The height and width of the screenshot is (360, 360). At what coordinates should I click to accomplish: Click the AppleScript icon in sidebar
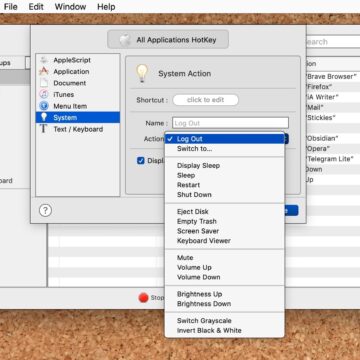(x=44, y=60)
